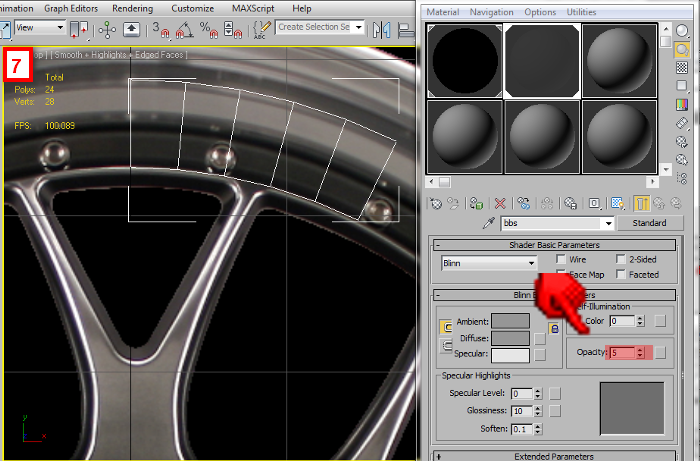Viewport: 700px width, 461px height.
Task: Open the bbs material name dropdown
Action: coord(608,223)
